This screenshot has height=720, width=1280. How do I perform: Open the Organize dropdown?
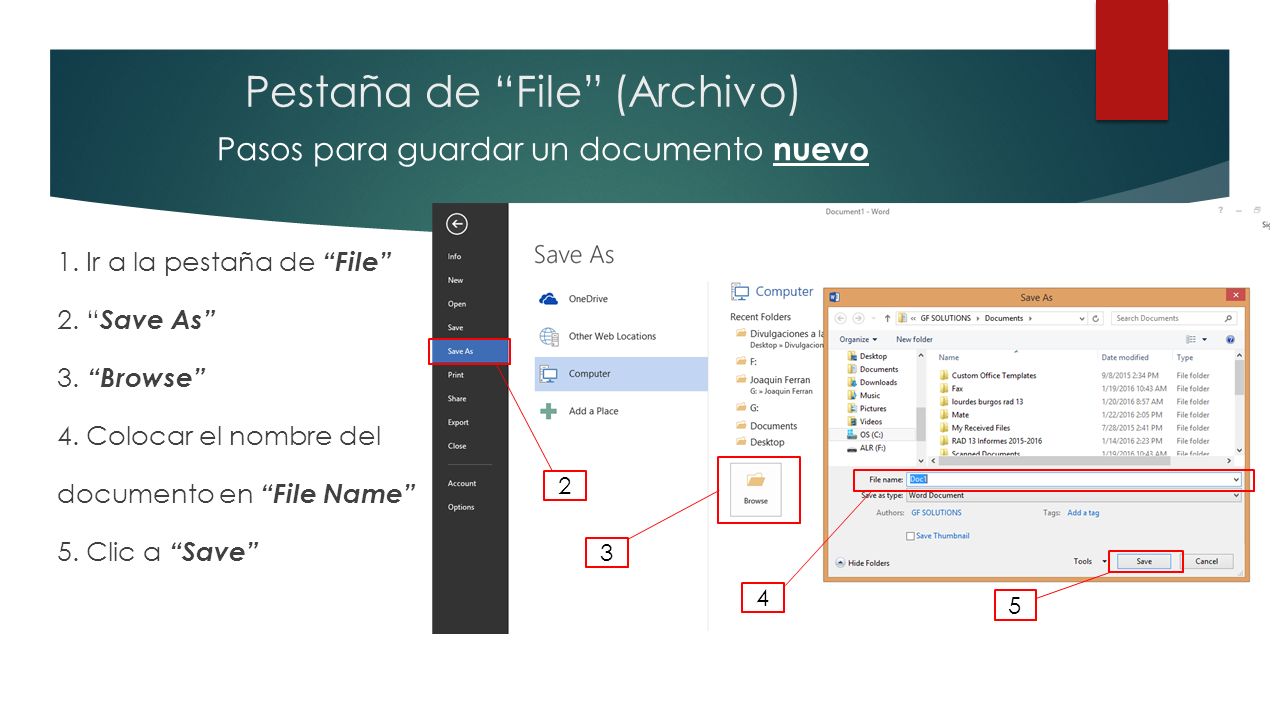(858, 340)
